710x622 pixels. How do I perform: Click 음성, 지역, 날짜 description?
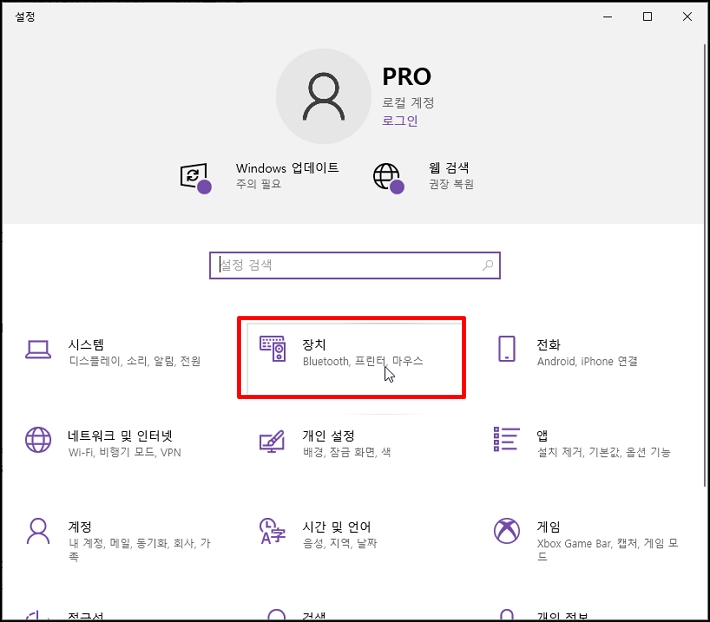tap(340, 543)
